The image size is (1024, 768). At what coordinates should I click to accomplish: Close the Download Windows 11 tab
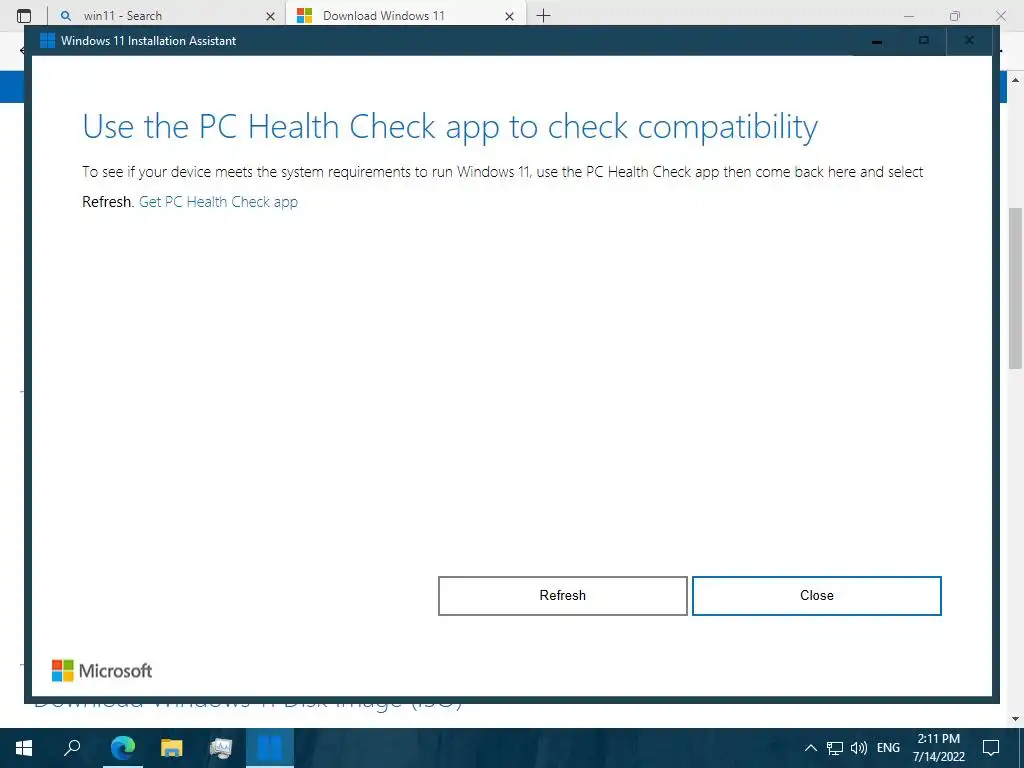pos(509,16)
